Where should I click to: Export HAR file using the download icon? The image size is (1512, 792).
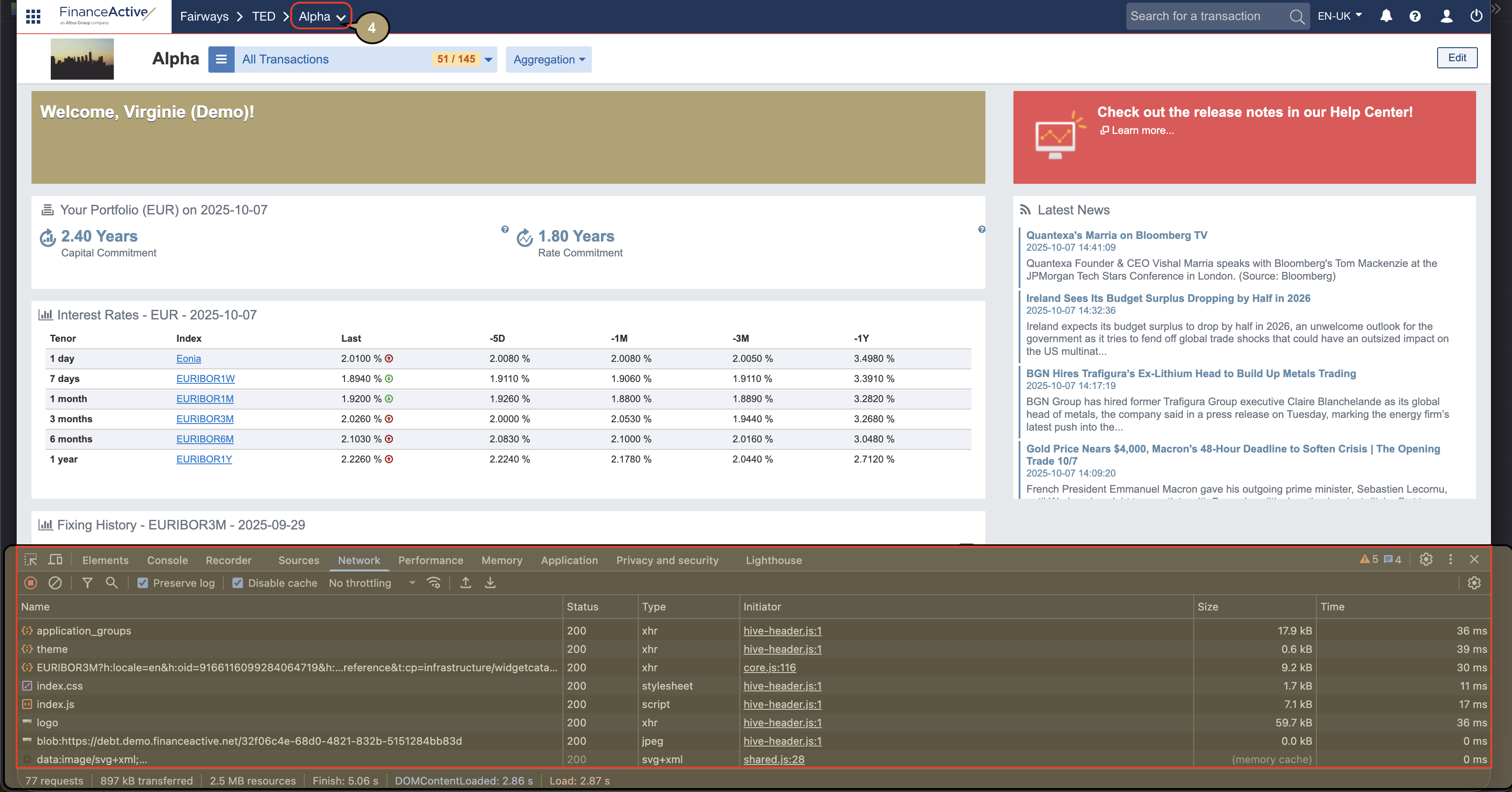click(490, 582)
